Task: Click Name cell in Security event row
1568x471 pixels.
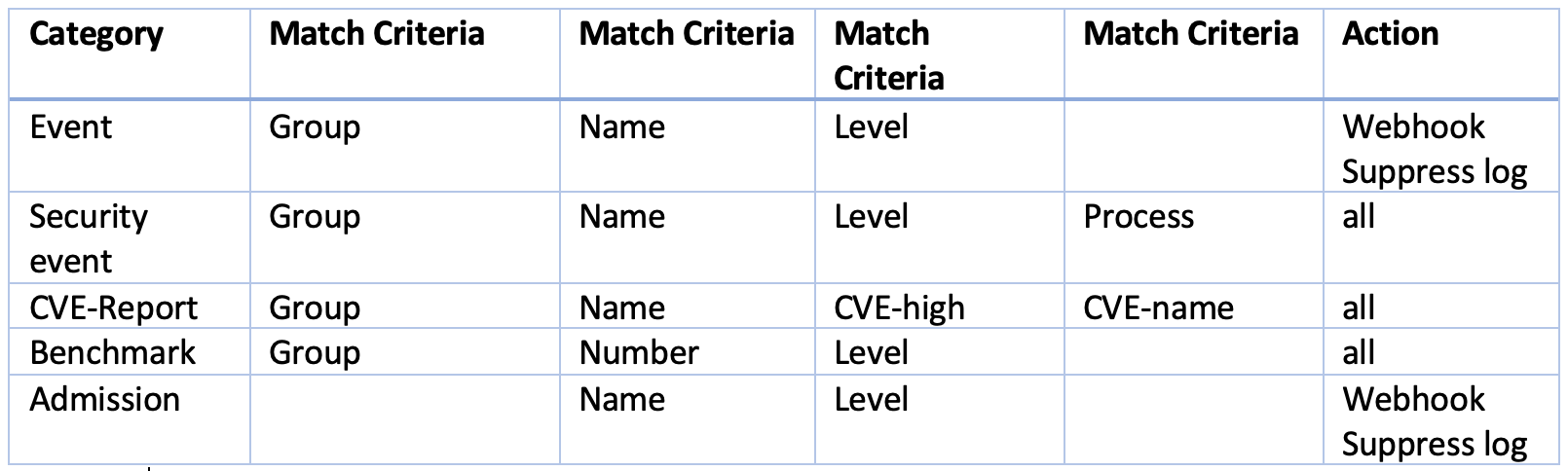Action: (x=621, y=216)
